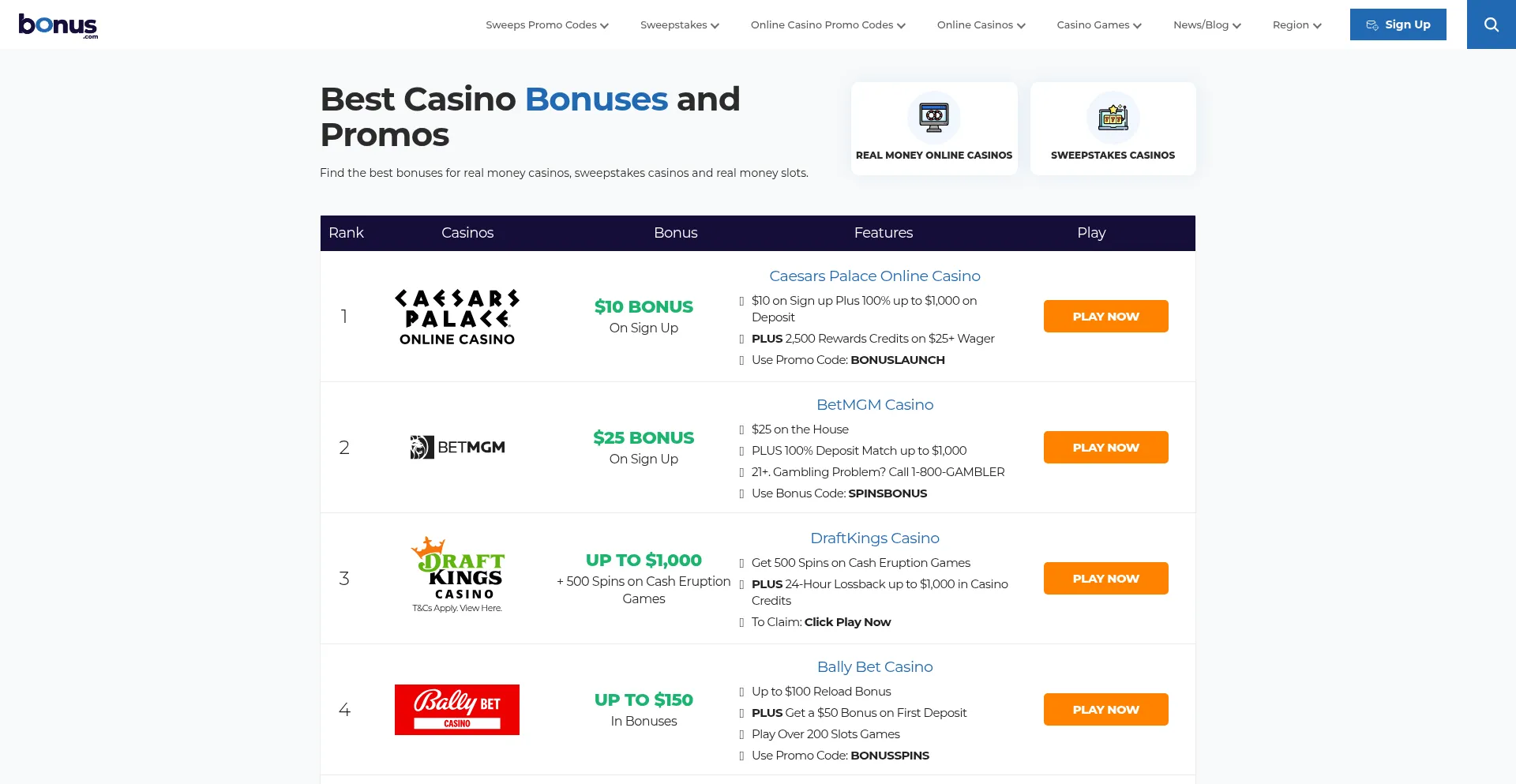The height and width of the screenshot is (784, 1516).
Task: Open the search magnifier icon
Action: (1491, 24)
